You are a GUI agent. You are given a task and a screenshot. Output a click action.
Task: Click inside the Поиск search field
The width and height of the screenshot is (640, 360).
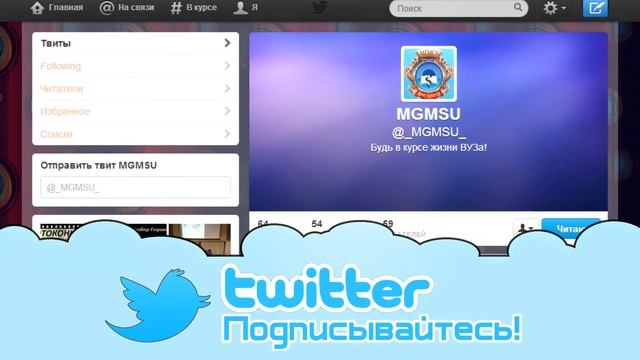pyautogui.click(x=458, y=8)
